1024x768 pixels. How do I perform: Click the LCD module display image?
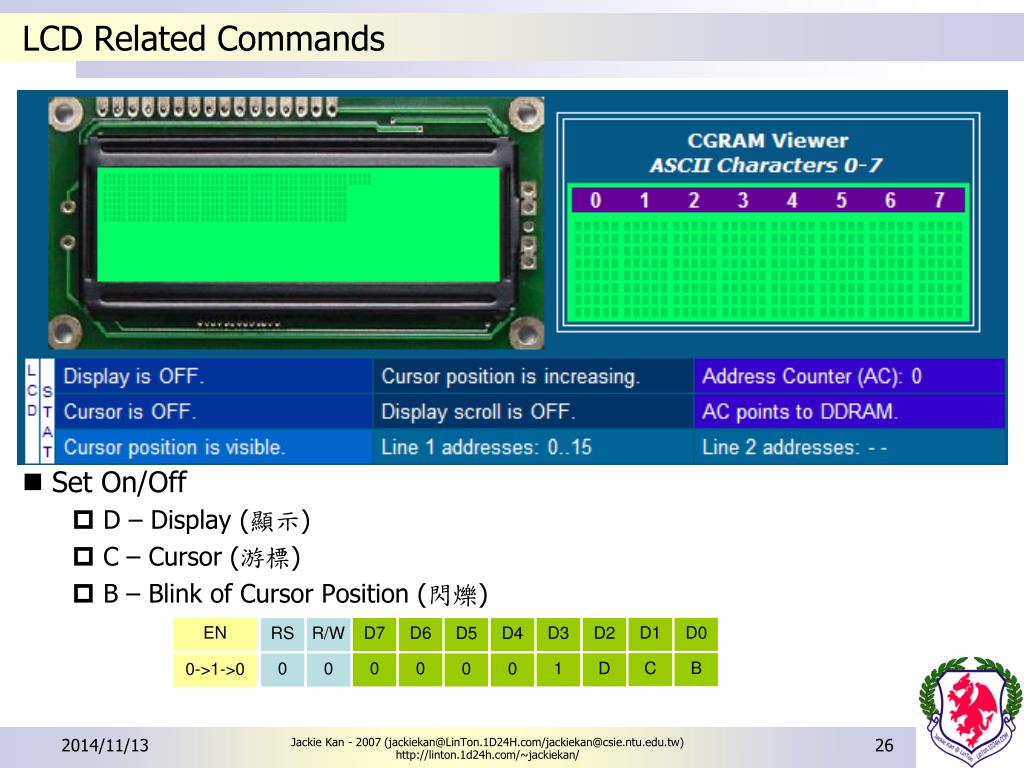(x=296, y=223)
